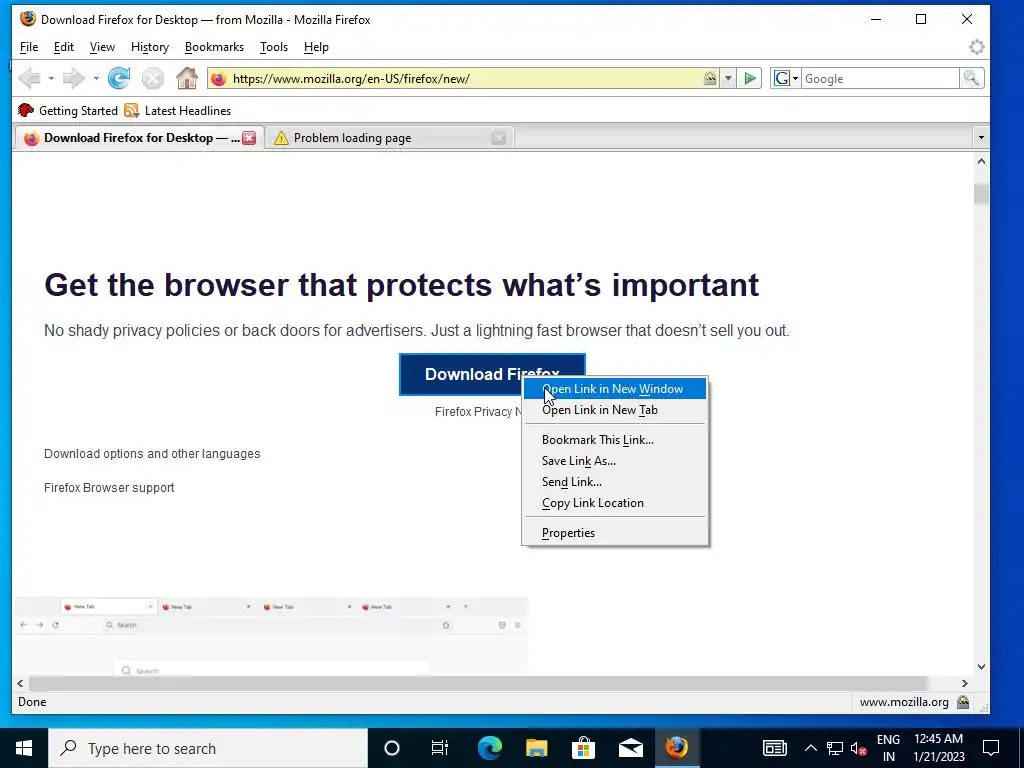The width and height of the screenshot is (1024, 768).
Task: Open the Latest Headlines feed bookmark
Action: point(178,110)
